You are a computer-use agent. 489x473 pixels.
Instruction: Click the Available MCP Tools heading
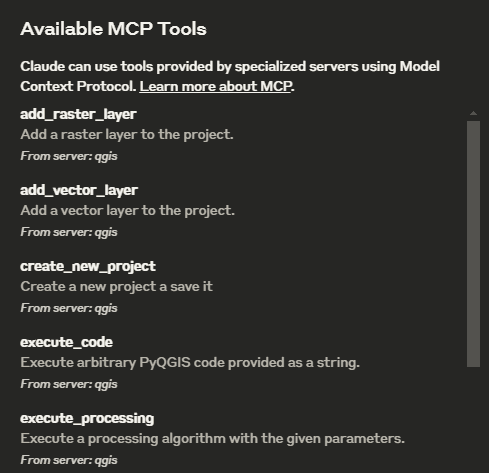[113, 29]
